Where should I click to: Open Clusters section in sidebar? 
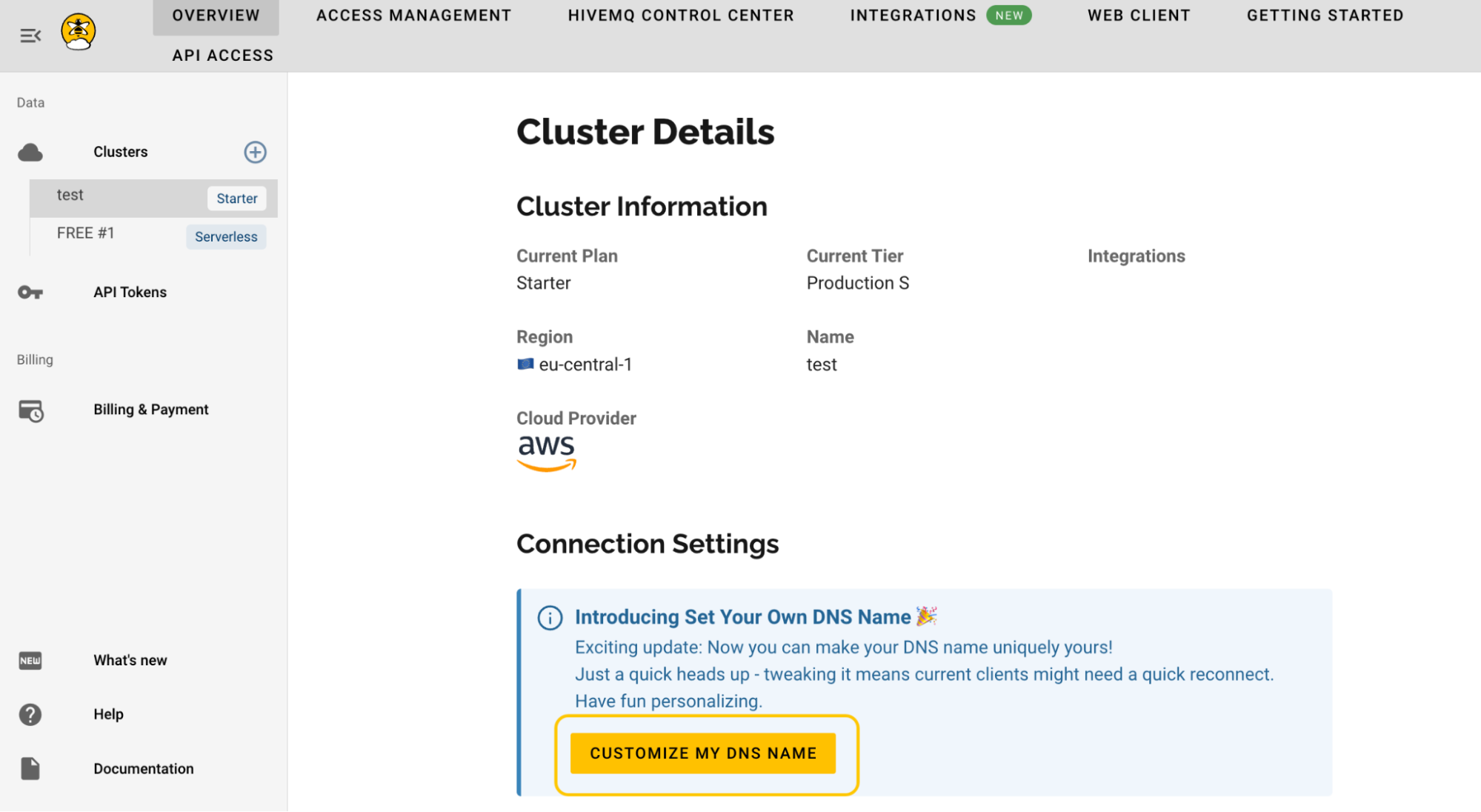tap(120, 152)
